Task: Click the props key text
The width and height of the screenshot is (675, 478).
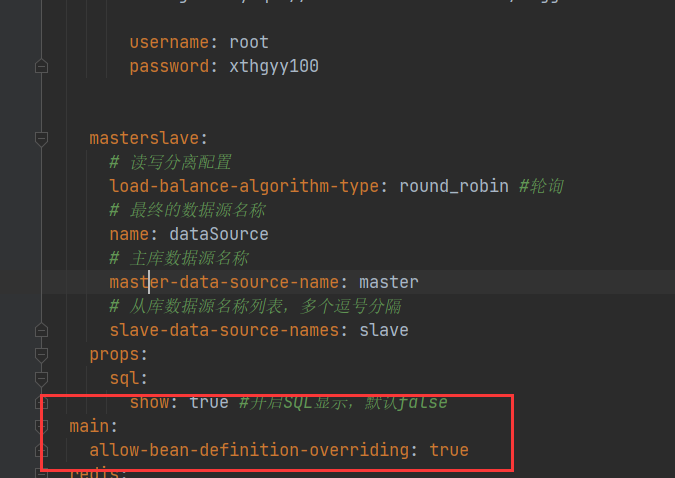Action: pos(114,354)
